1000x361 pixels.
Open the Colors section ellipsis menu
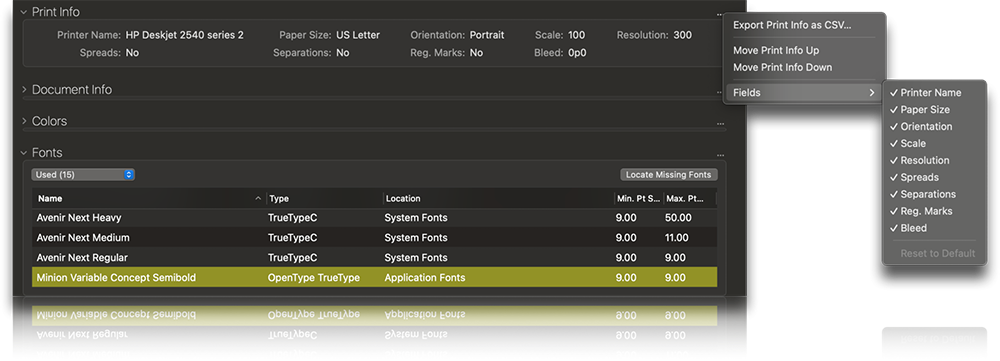coord(720,124)
